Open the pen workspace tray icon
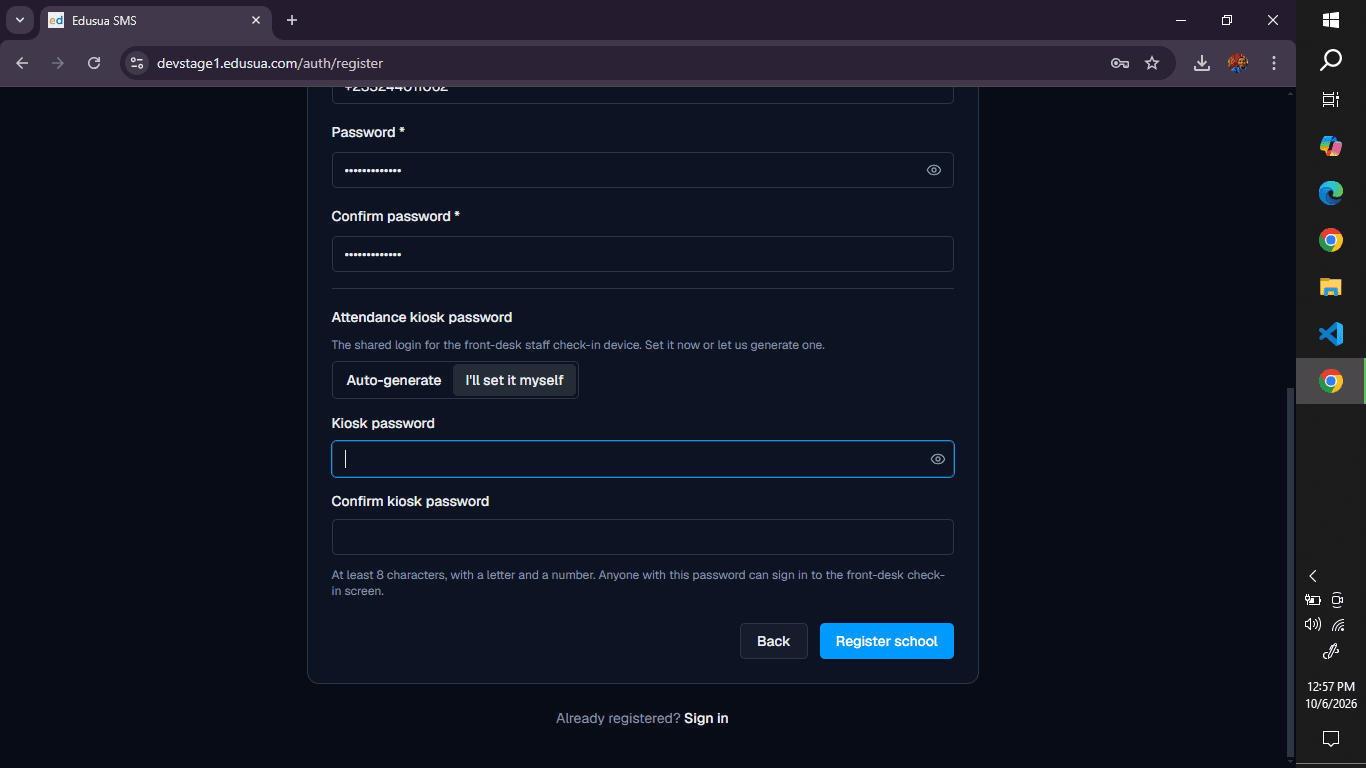The height and width of the screenshot is (768, 1366). [1331, 652]
